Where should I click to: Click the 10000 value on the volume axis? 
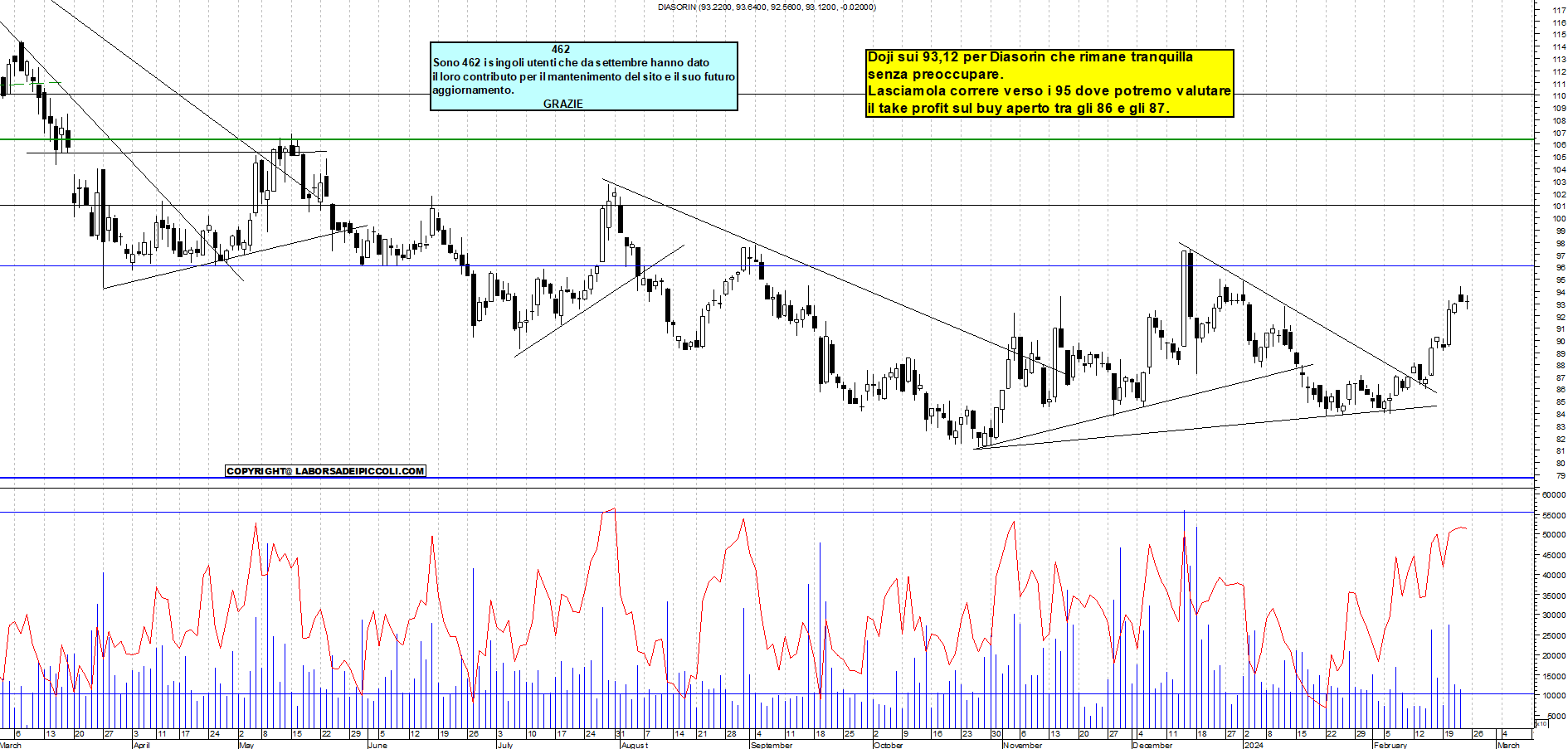[x=1554, y=696]
